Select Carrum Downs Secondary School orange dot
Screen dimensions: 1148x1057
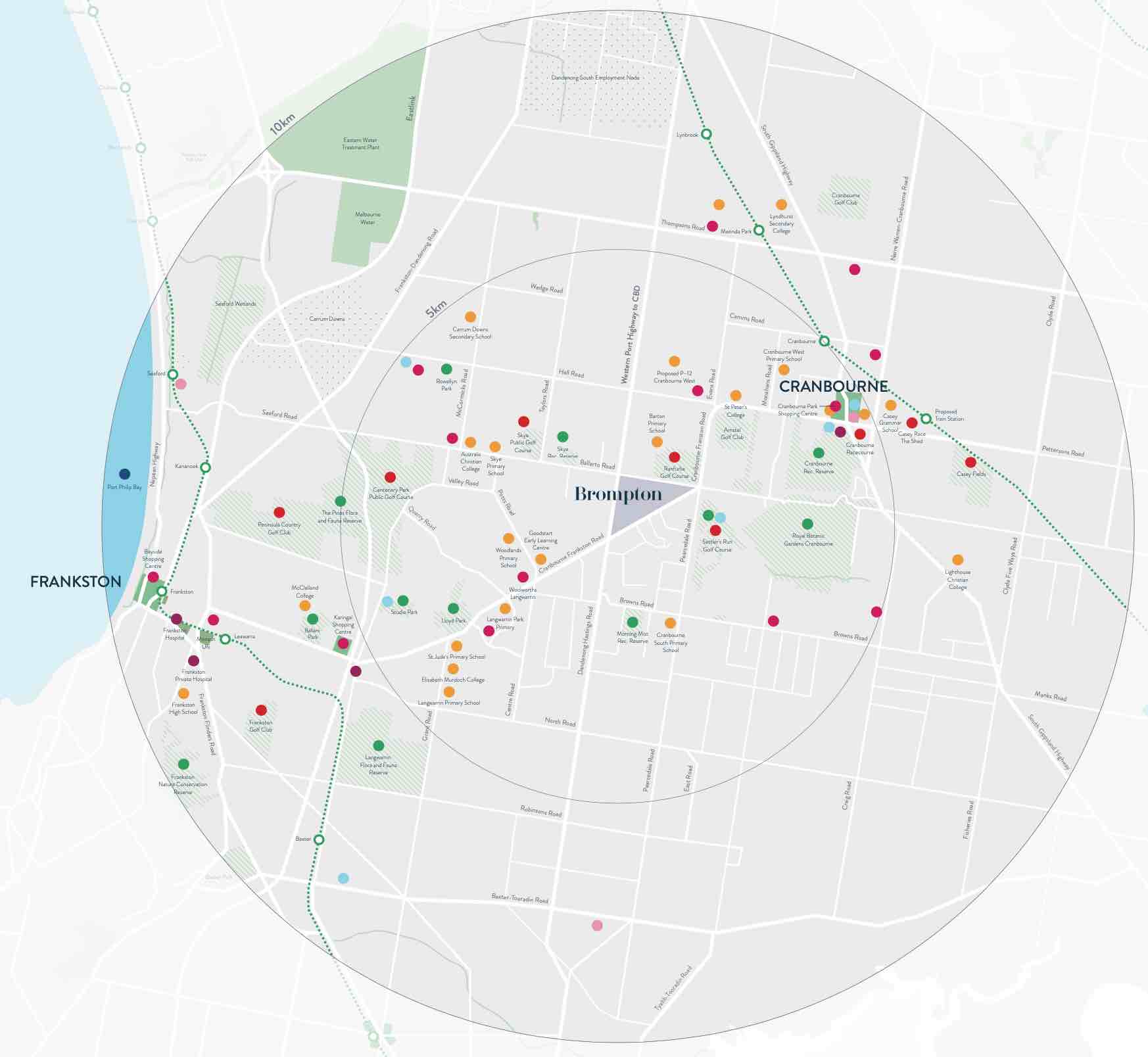[x=470, y=317]
